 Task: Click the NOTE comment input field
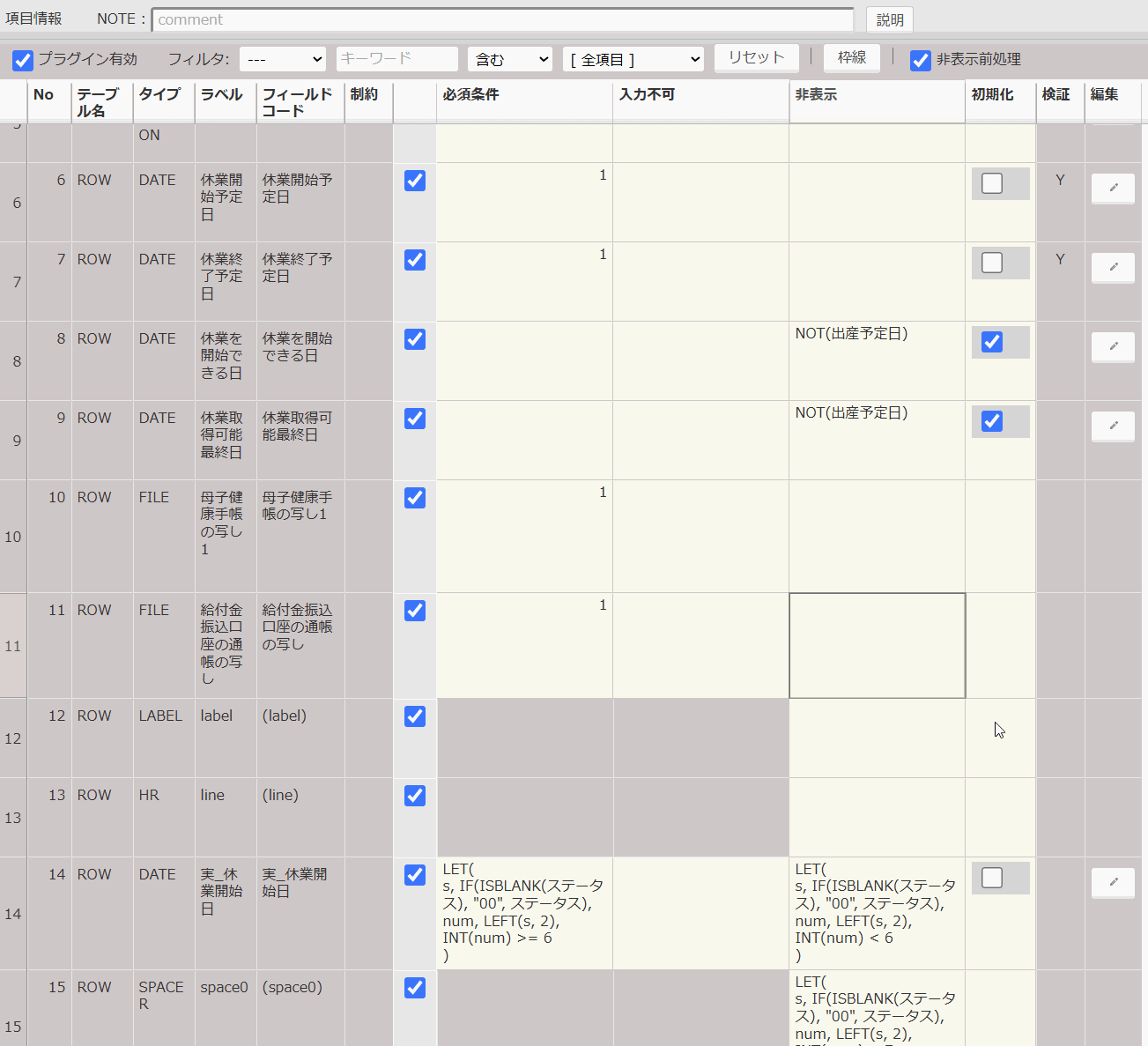point(502,19)
